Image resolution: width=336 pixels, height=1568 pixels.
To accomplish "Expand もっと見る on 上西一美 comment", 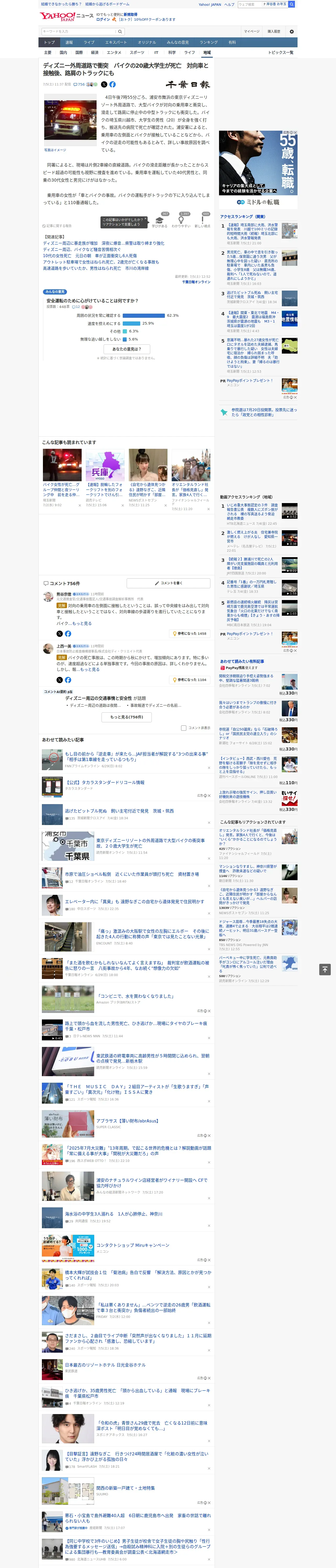I will (90, 670).
